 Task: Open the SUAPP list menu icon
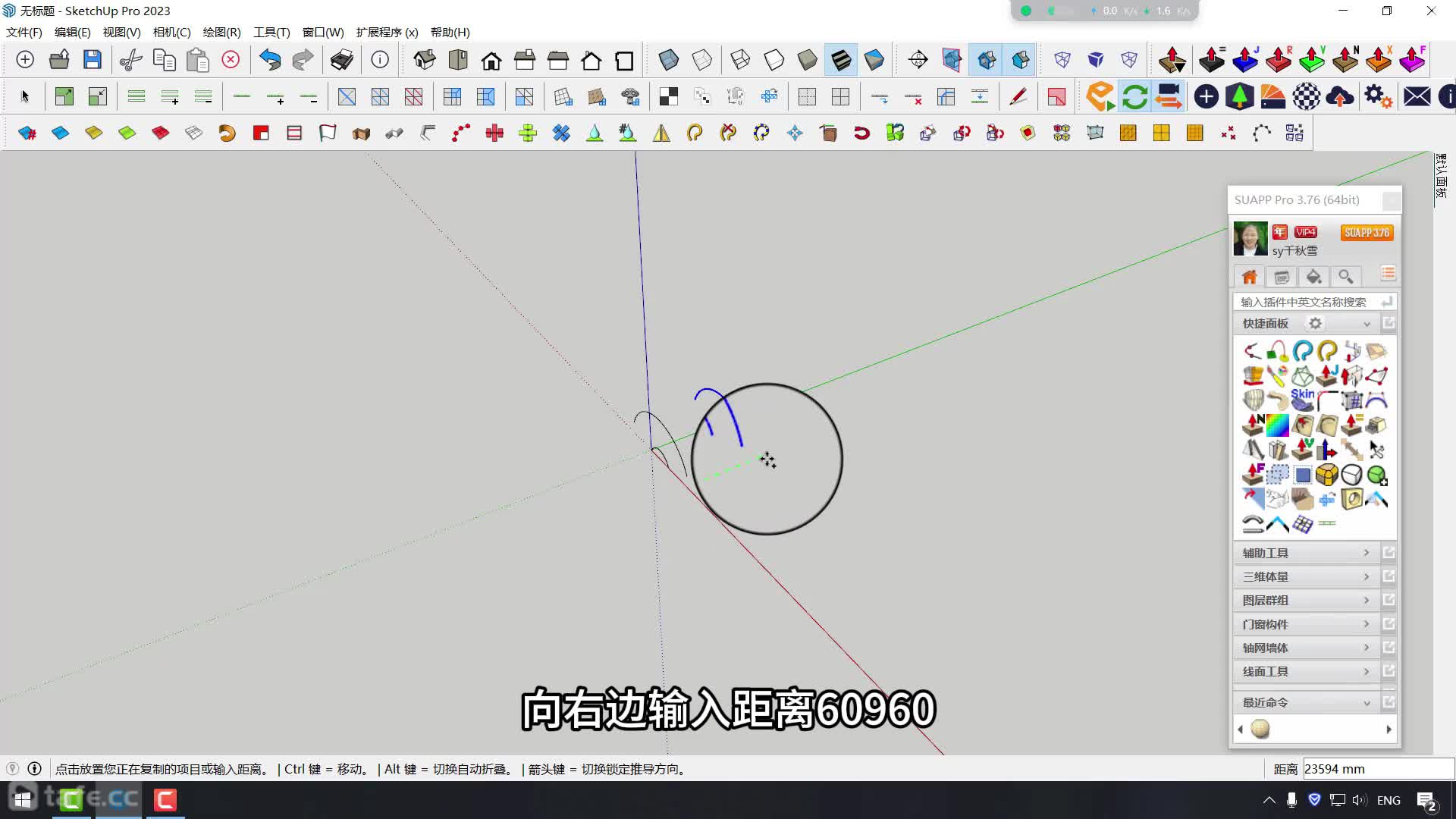[1388, 275]
